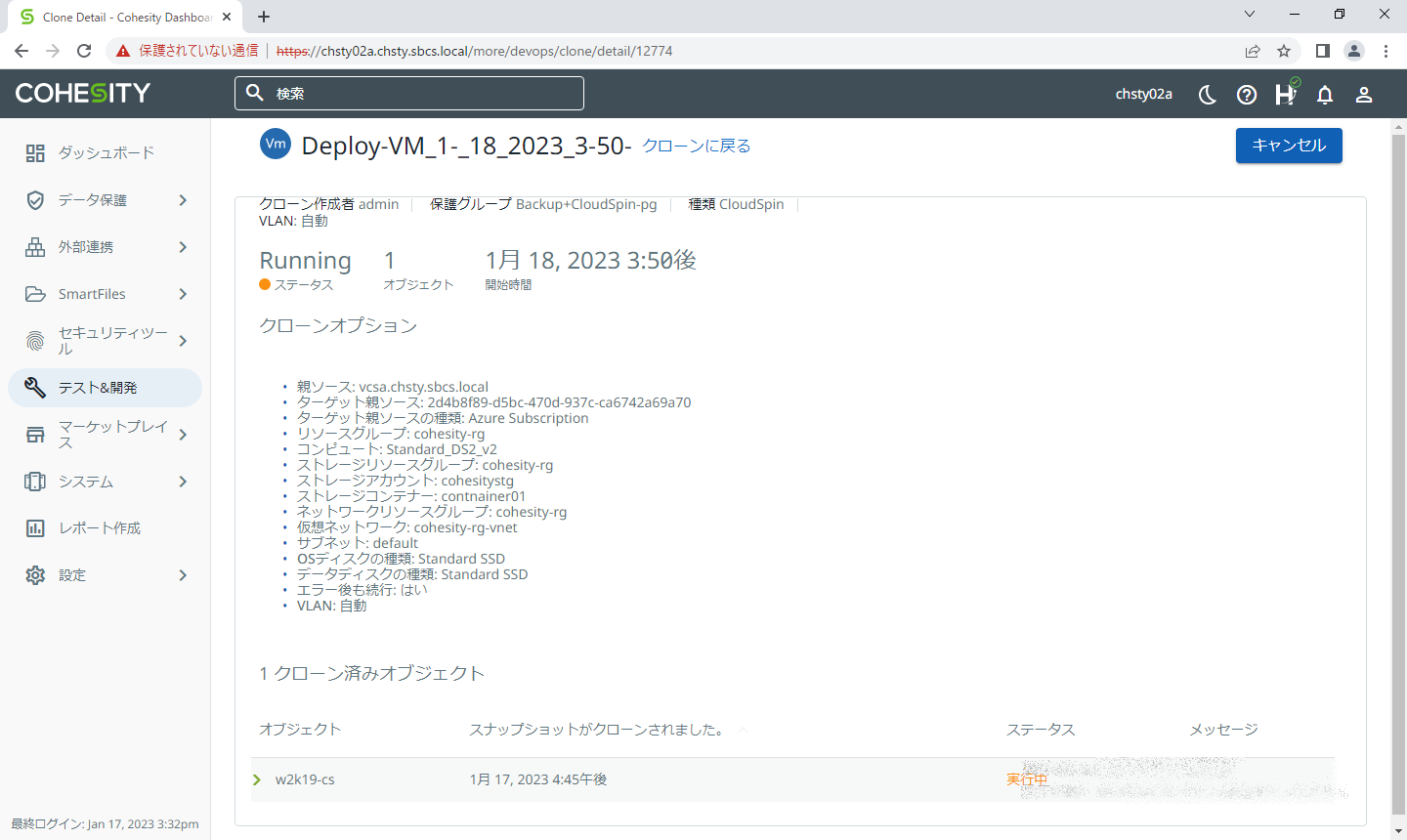Focus the 検索 search field
The height and width of the screenshot is (840, 1407).
[x=409, y=93]
